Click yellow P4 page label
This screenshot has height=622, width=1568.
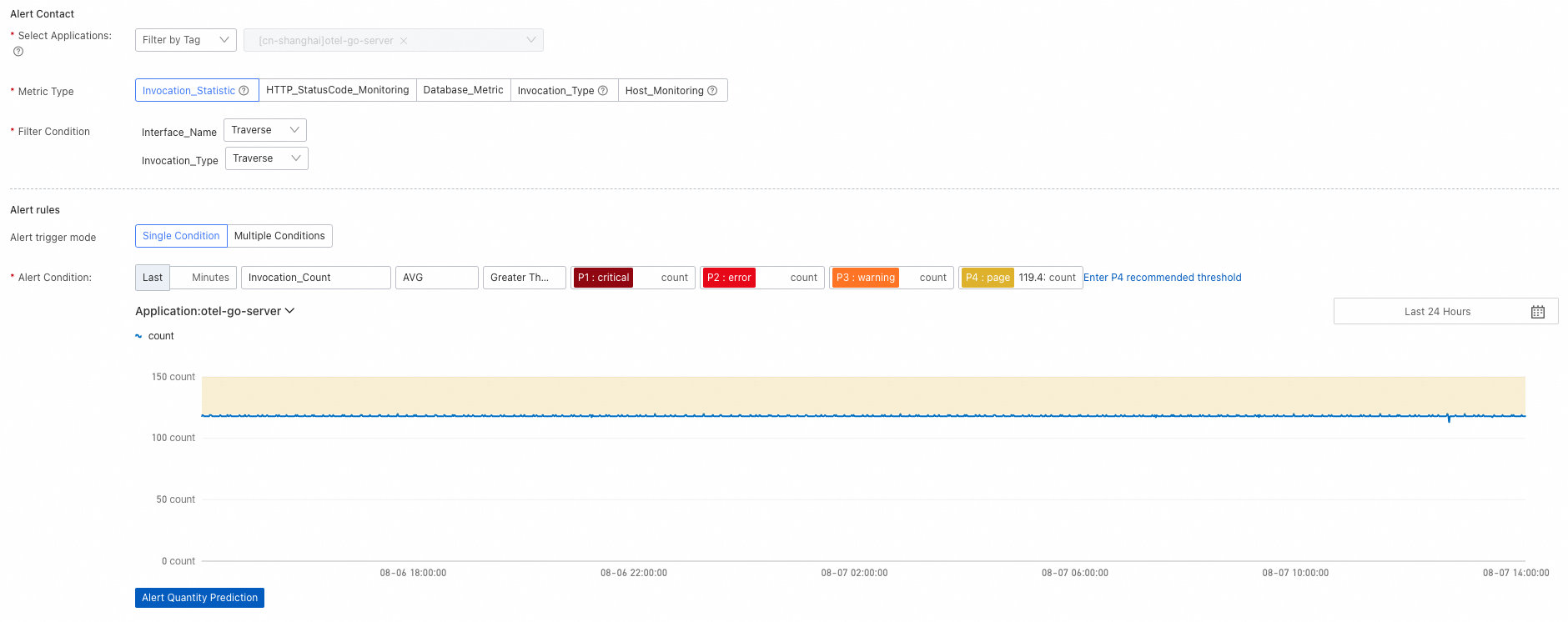(988, 278)
